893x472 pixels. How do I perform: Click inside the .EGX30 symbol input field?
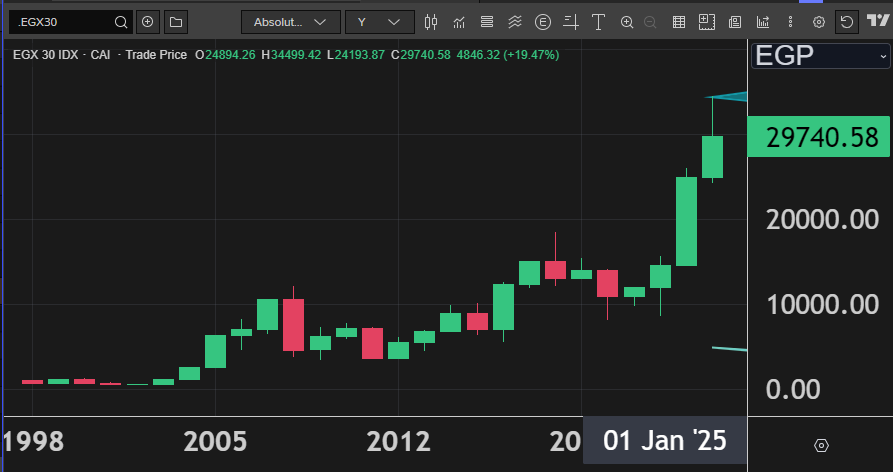(60, 22)
